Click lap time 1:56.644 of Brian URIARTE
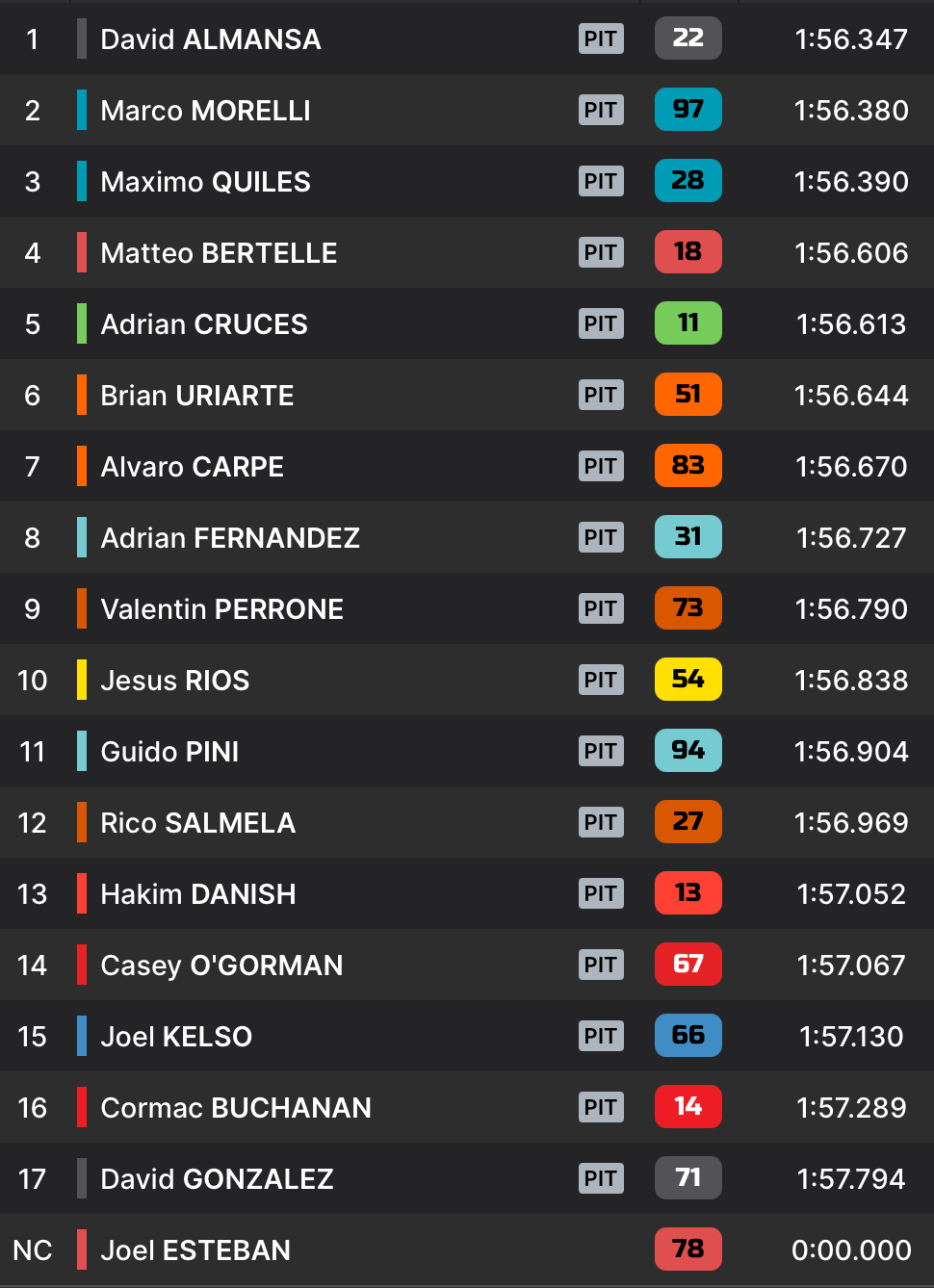Screen dimensions: 934x1288 (851, 396)
